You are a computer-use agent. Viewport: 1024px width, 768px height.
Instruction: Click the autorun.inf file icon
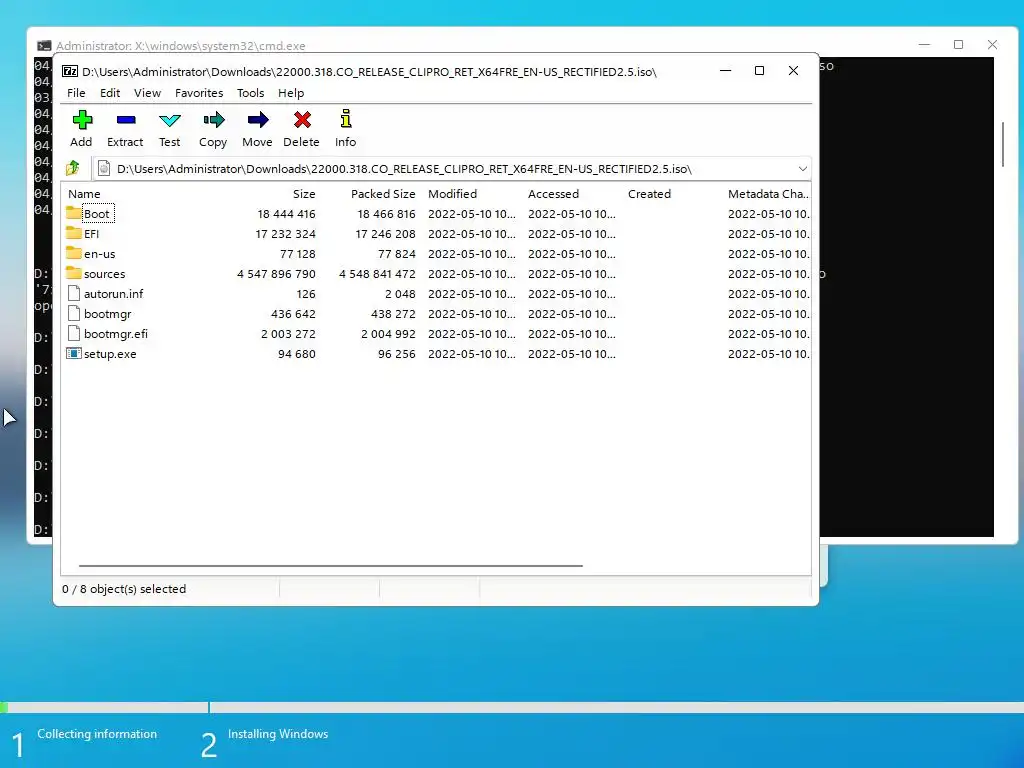pyautogui.click(x=74, y=294)
